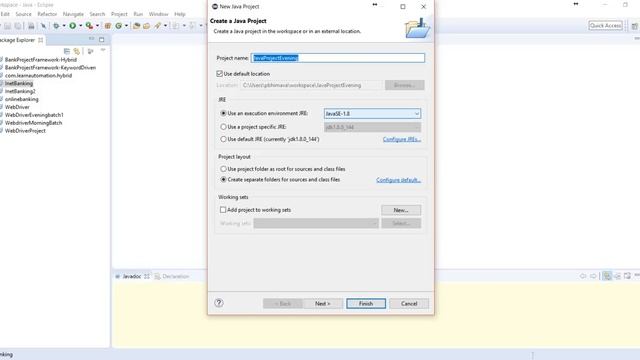640x360 pixels.
Task: Click Javadoc view's forward arrow icon
Action: point(593,276)
